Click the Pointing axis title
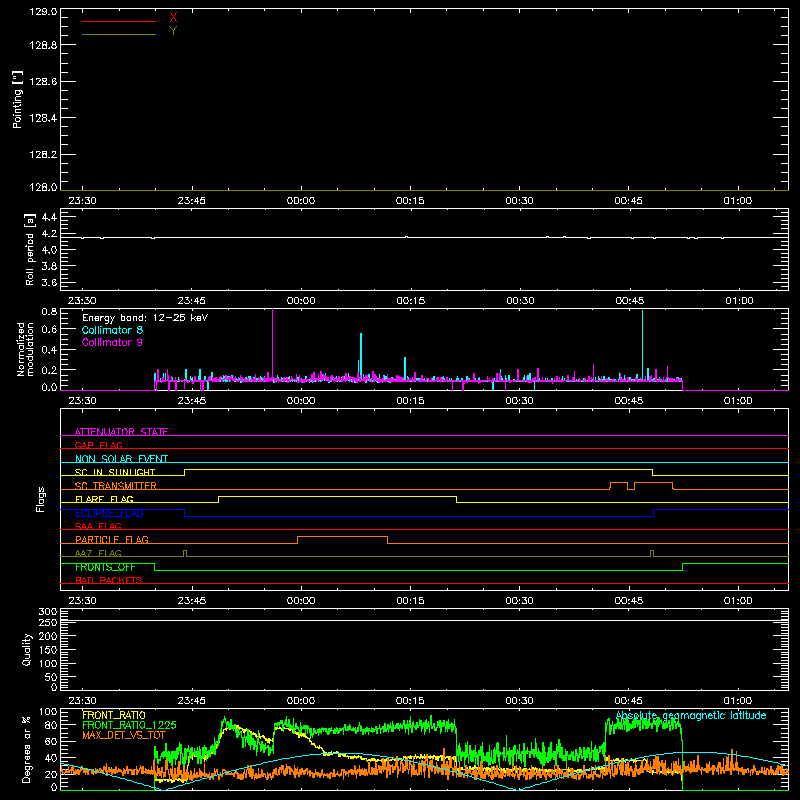Screen dimensions: 800x800 (x=17, y=99)
